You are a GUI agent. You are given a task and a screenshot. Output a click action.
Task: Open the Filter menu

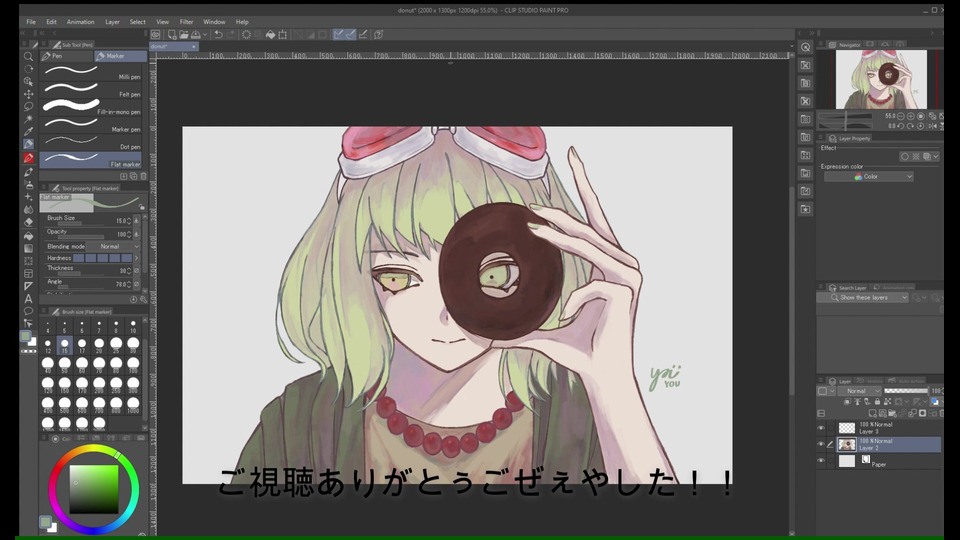[x=186, y=21]
